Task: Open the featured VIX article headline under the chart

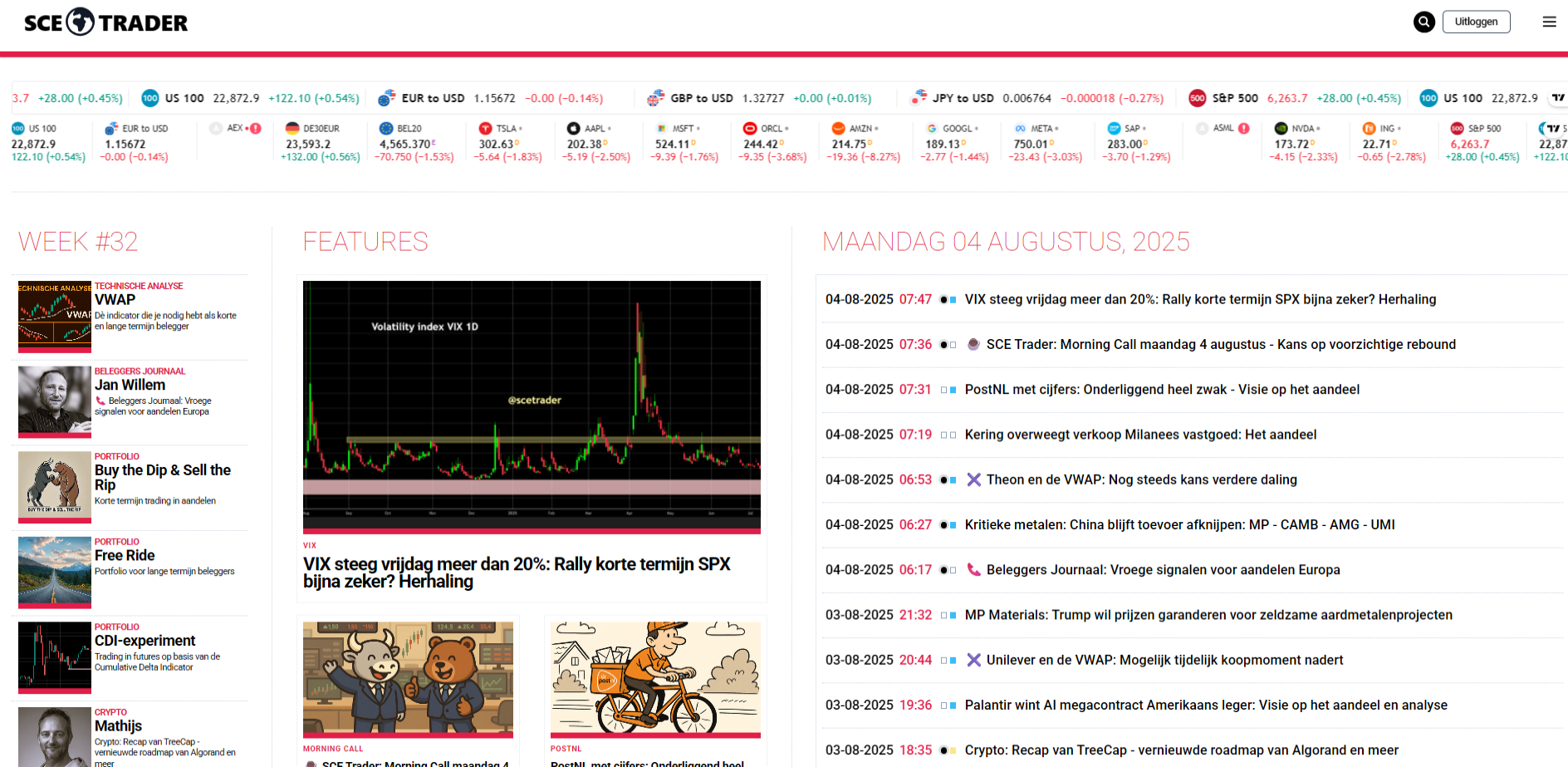Action: pos(517,573)
